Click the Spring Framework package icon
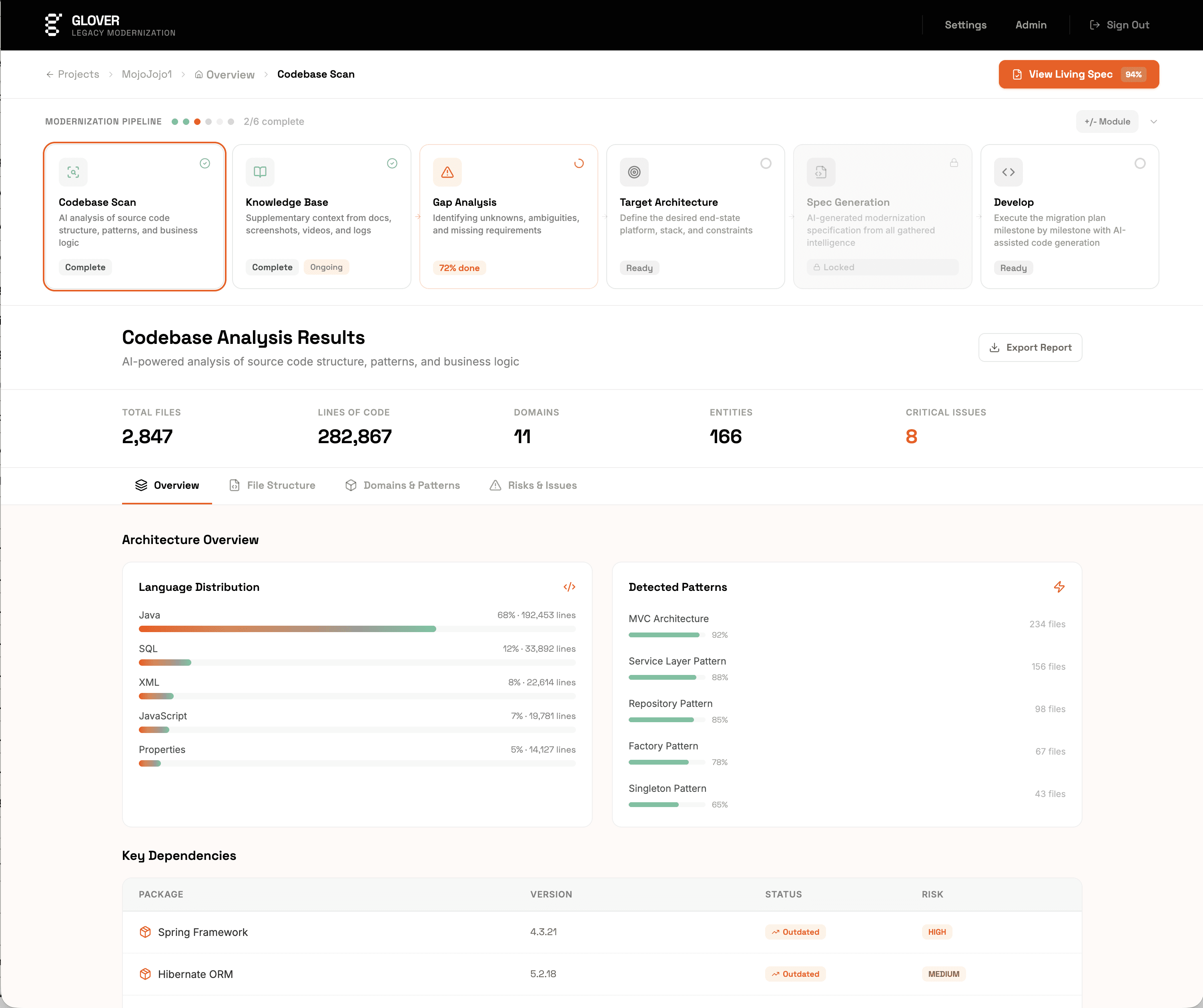 point(146,932)
